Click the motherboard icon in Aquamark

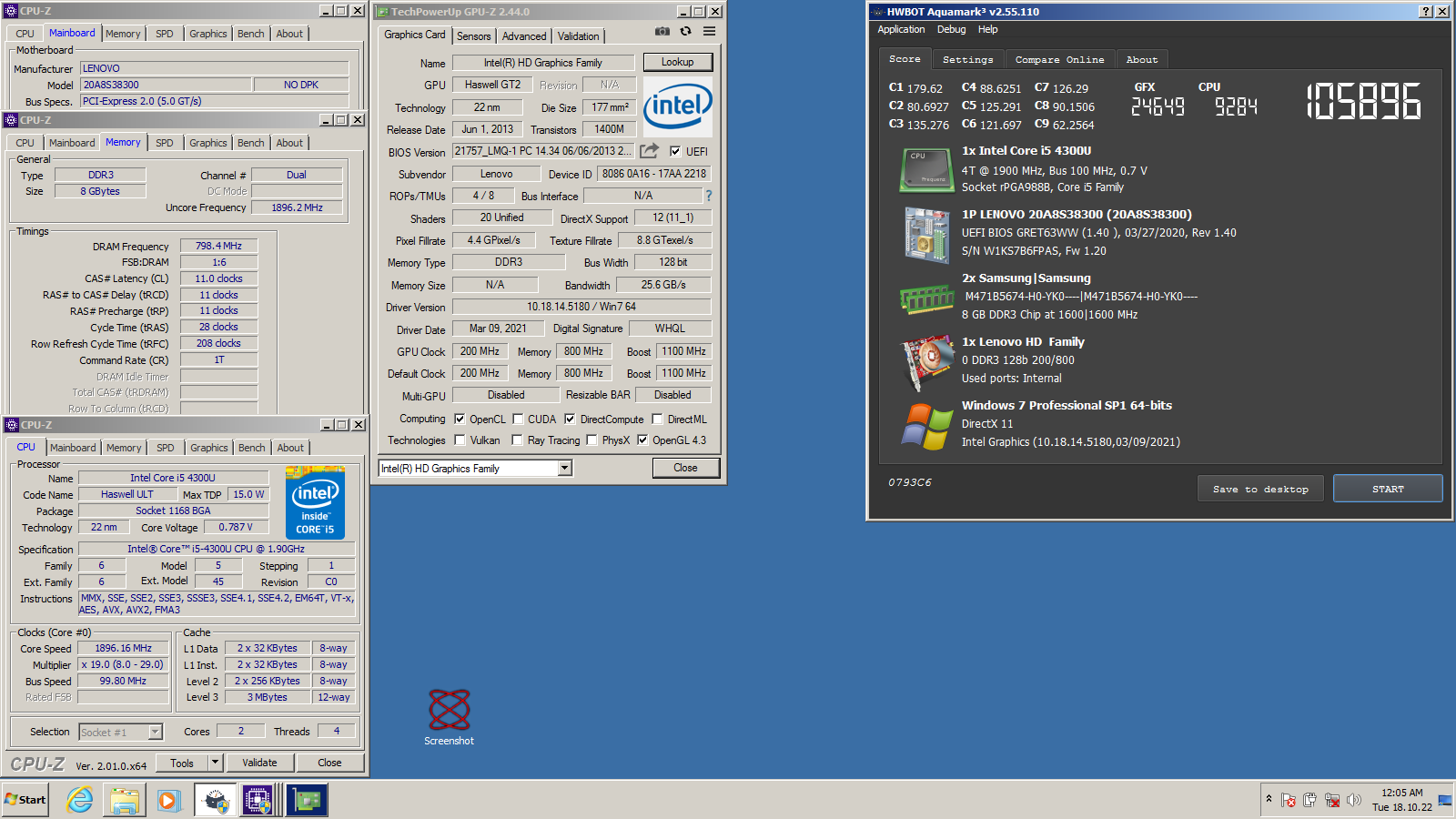pos(926,235)
